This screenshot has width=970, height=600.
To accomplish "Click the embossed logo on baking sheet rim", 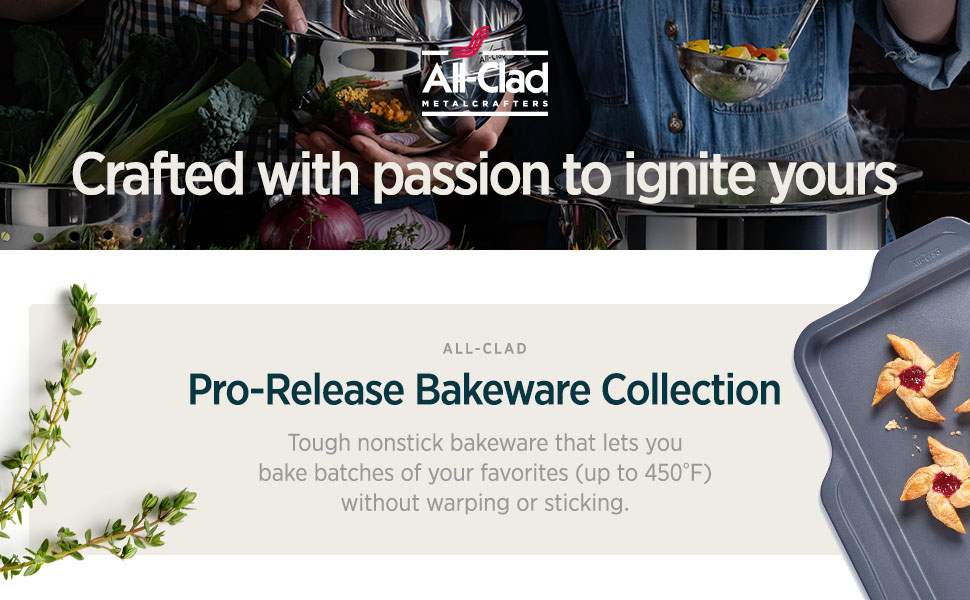I will [x=925, y=257].
